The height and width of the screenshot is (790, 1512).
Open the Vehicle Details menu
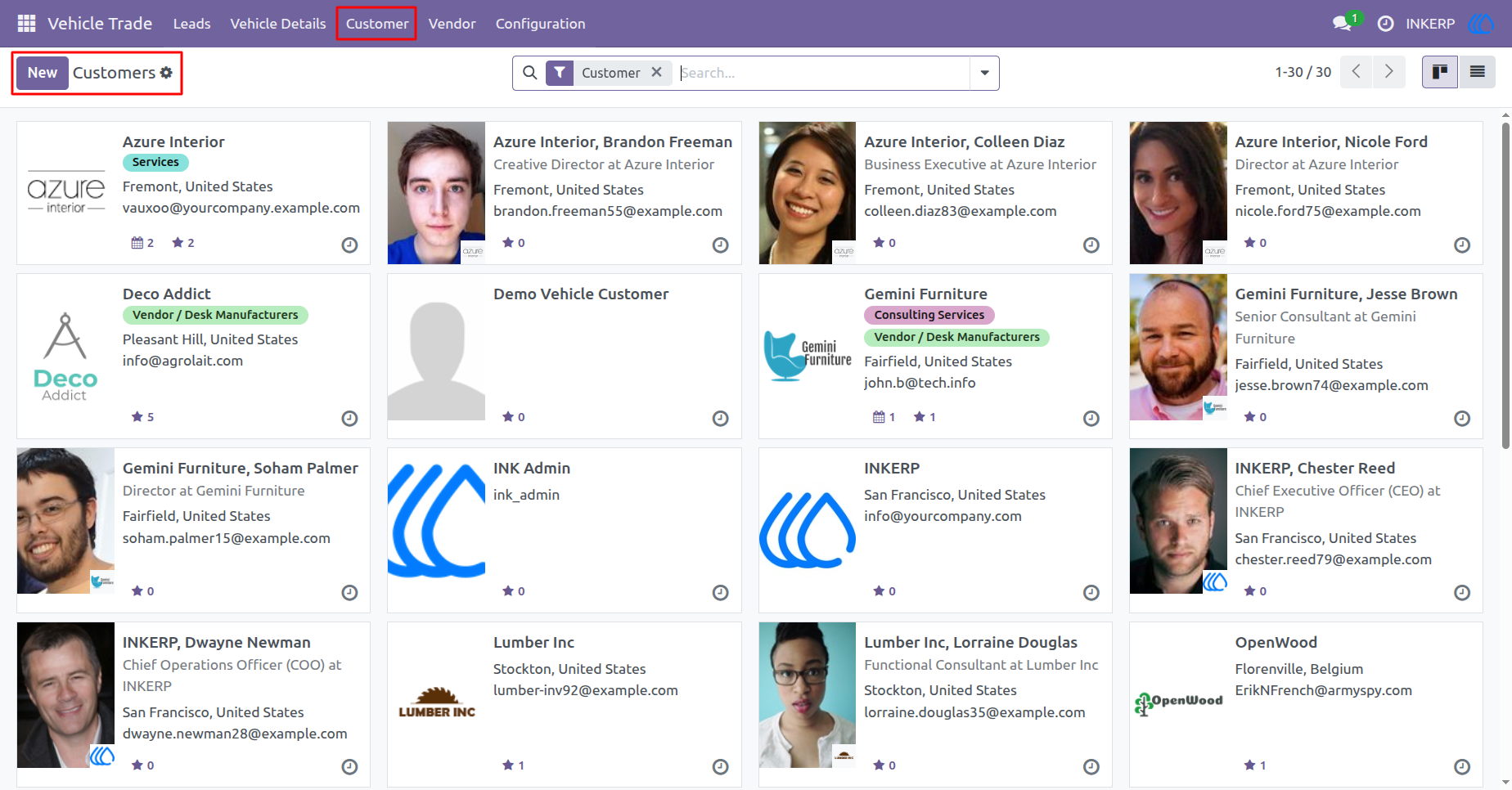(x=278, y=24)
